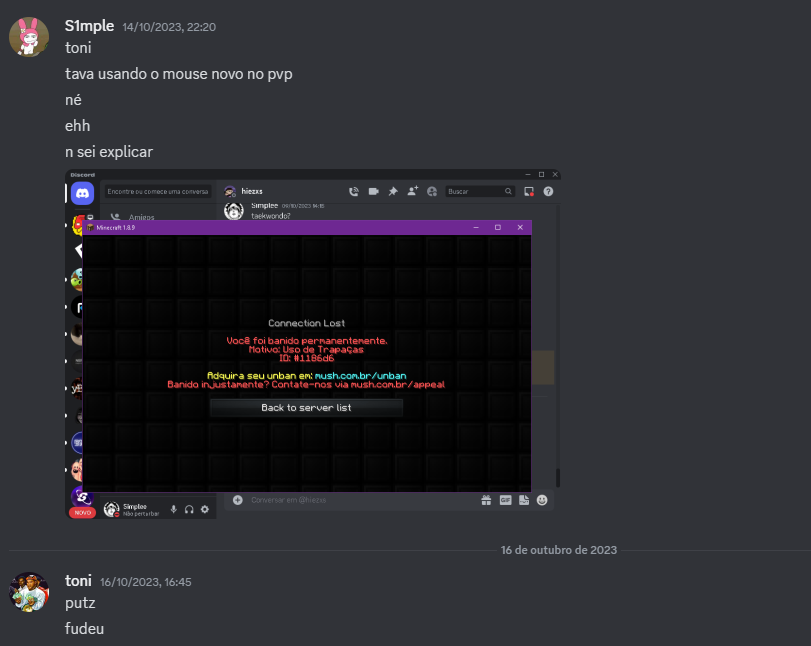
Task: Open the sticker picker icon
Action: [x=524, y=500]
